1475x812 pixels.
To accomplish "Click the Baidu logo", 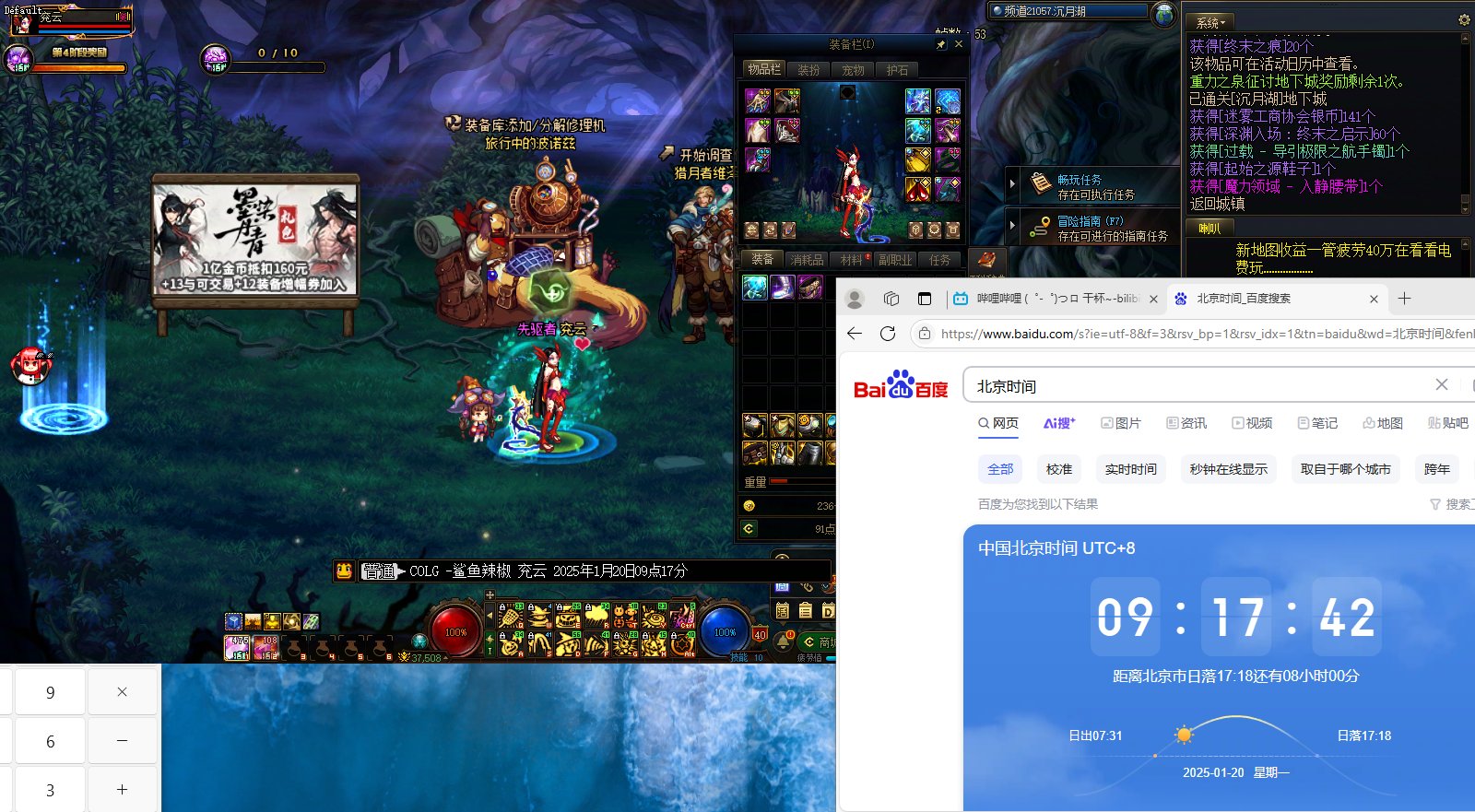I will [901, 385].
